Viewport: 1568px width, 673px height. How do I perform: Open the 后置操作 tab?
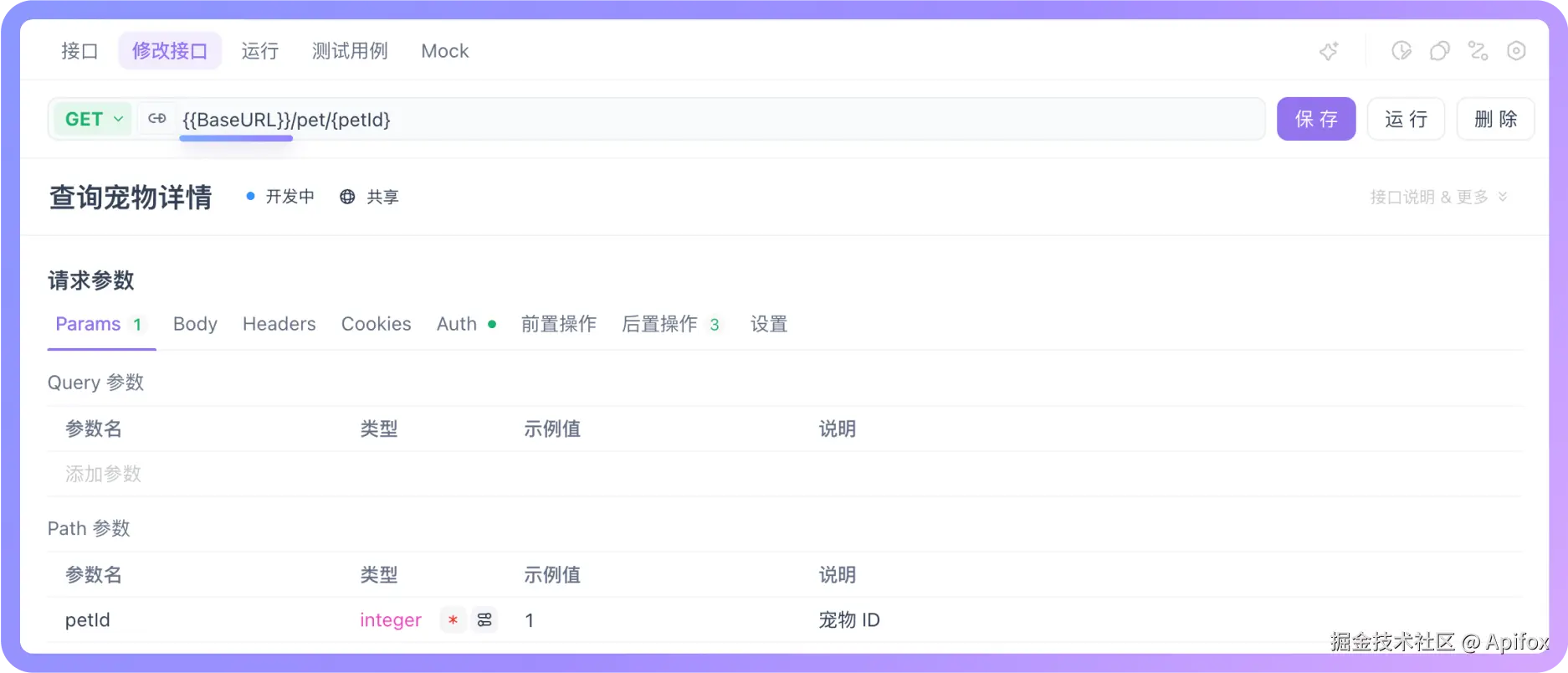tap(671, 324)
